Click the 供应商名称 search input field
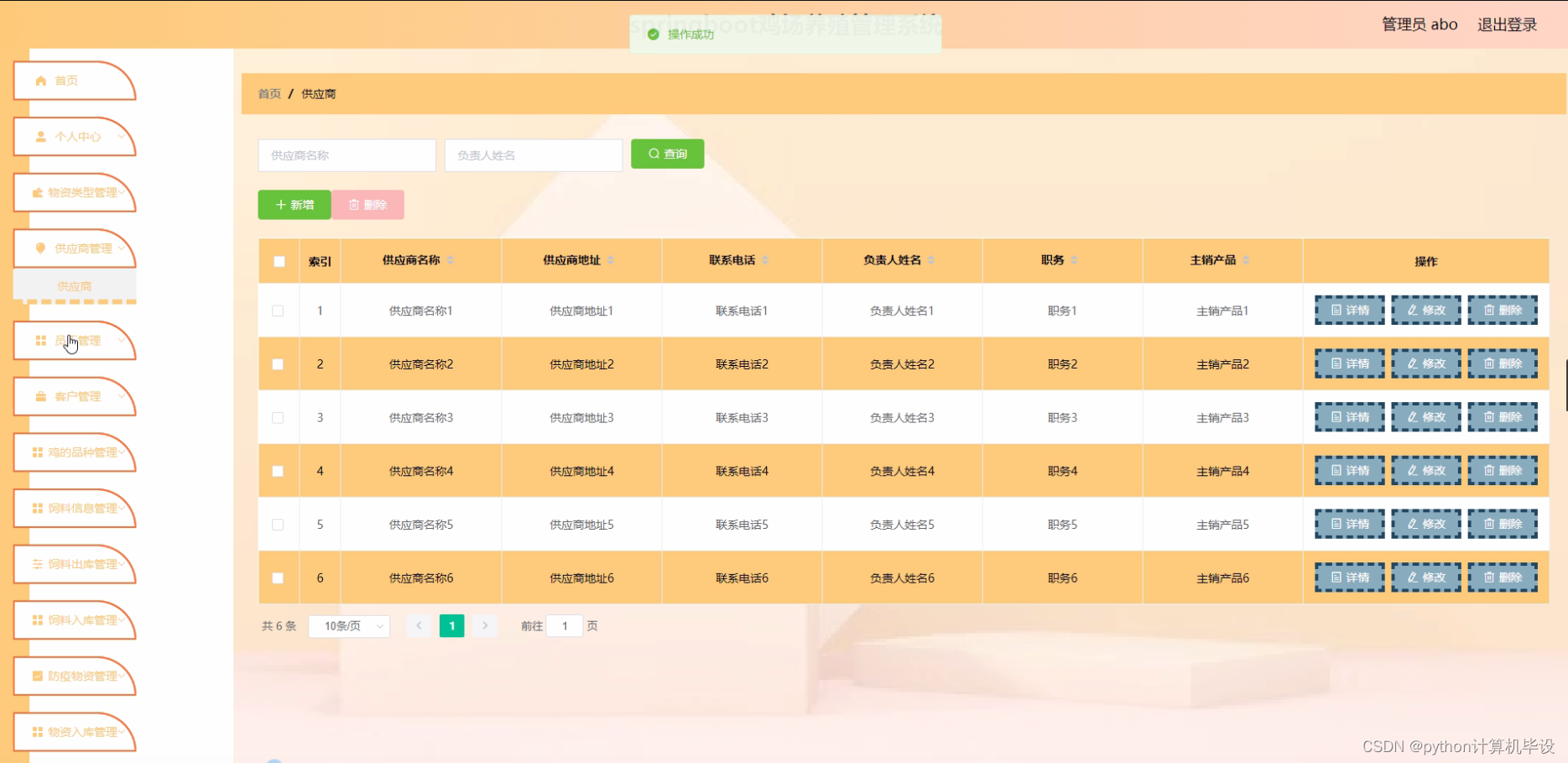Screen dimensions: 1568x763 pos(346,154)
